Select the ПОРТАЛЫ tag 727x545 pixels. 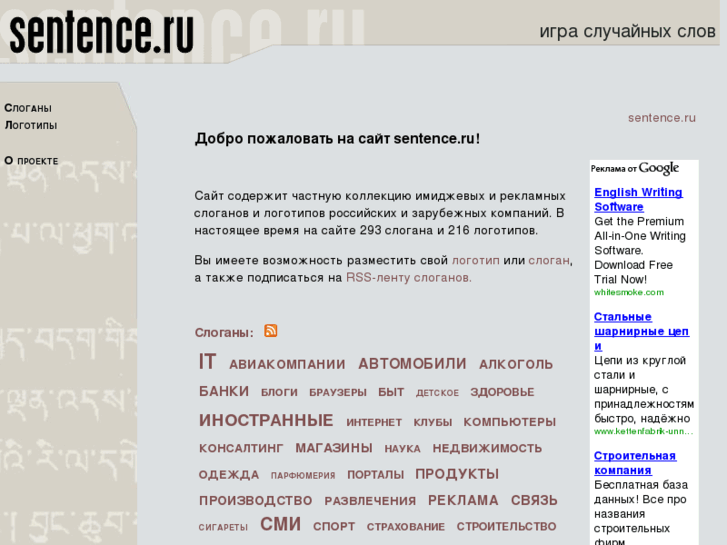(376, 474)
